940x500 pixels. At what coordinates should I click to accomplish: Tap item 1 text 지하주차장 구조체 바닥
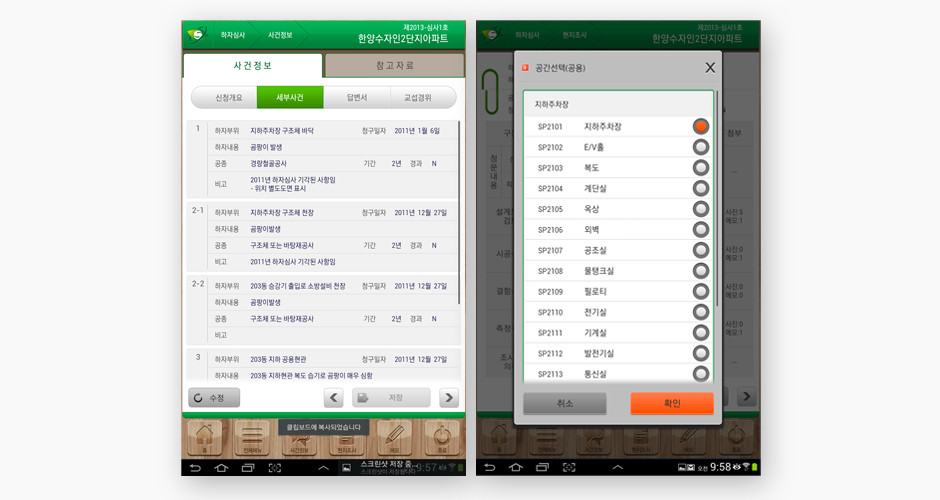[x=282, y=131]
